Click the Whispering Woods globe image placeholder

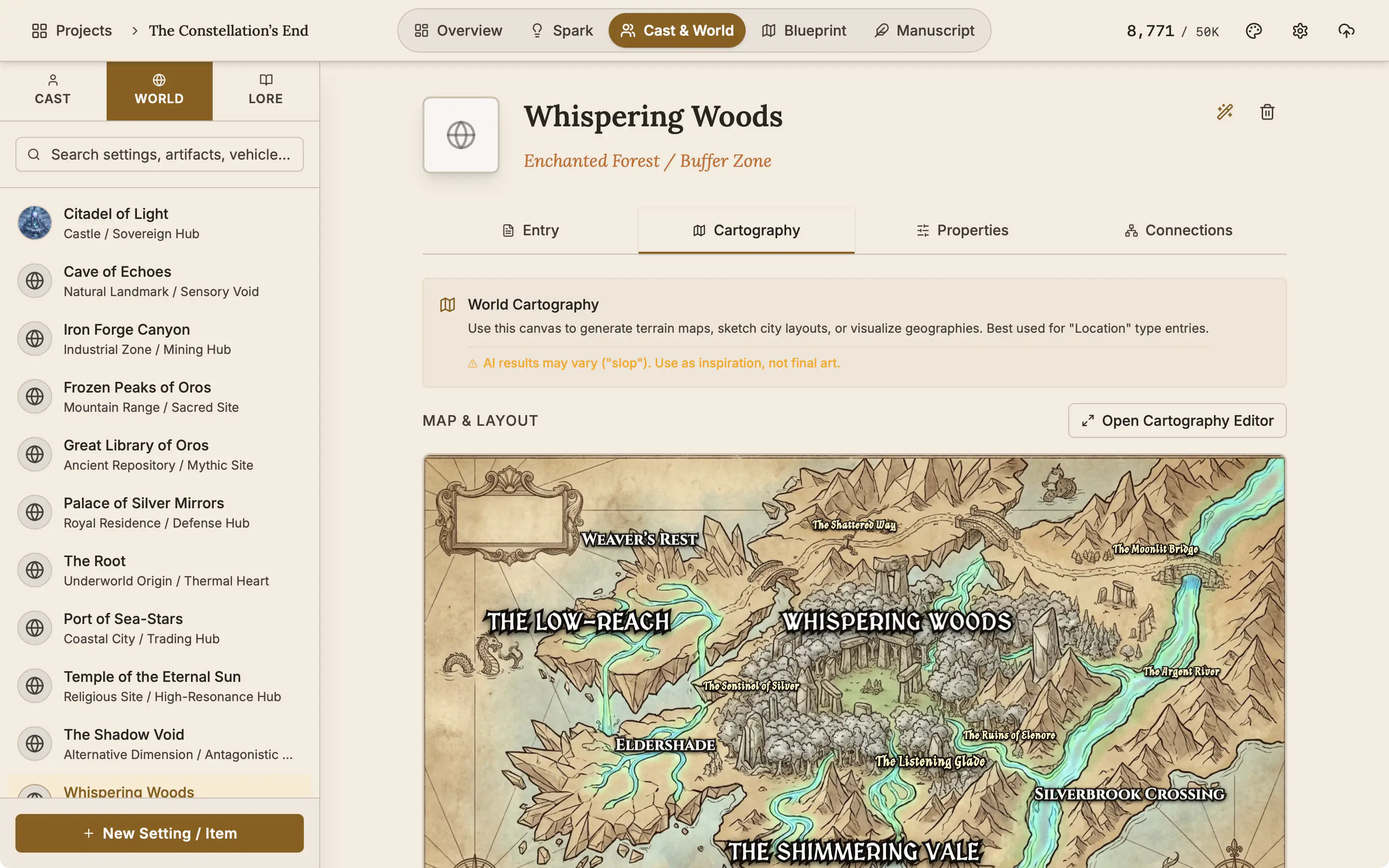tap(461, 135)
